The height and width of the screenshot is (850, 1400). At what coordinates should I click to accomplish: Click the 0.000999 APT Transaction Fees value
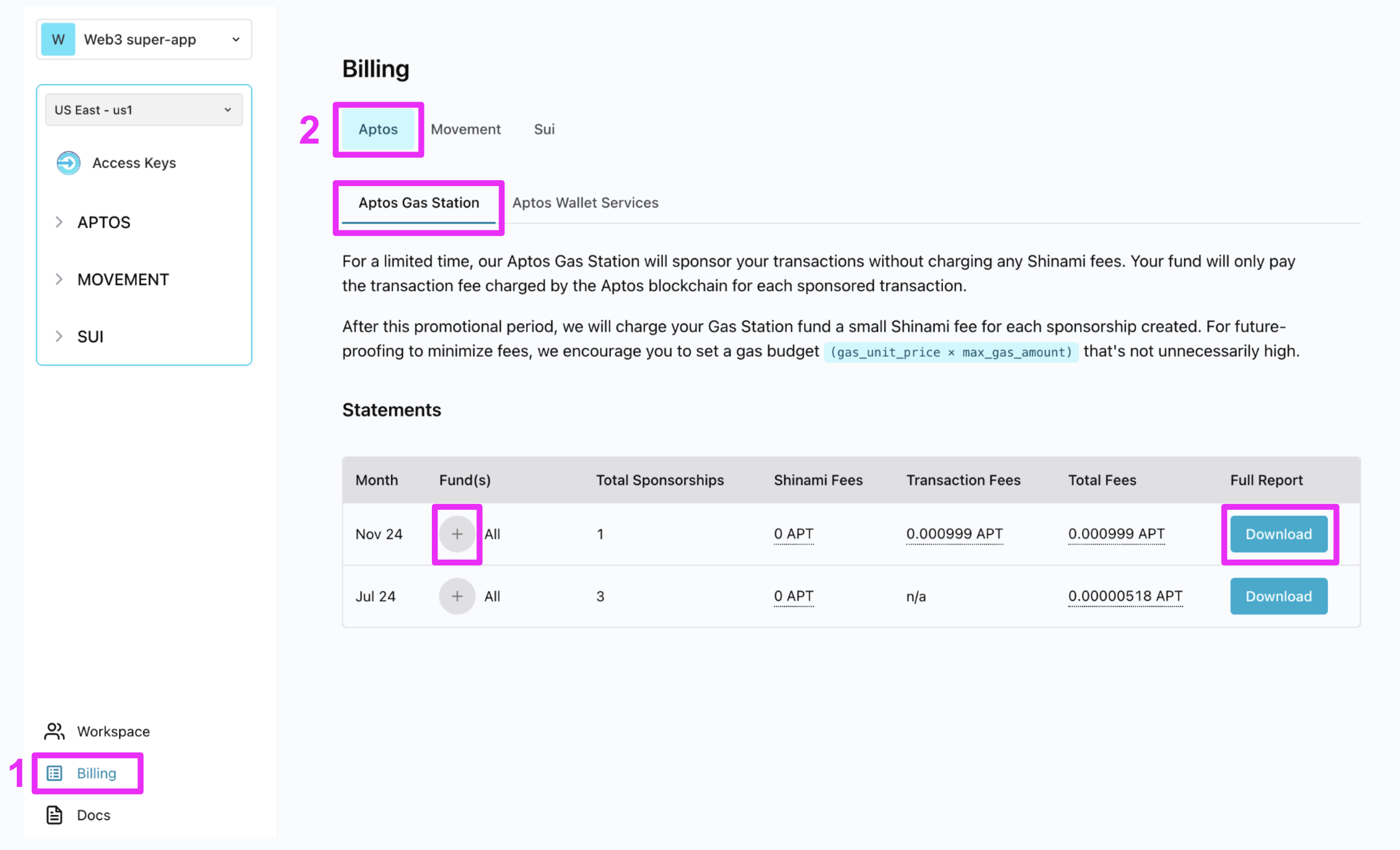click(954, 534)
